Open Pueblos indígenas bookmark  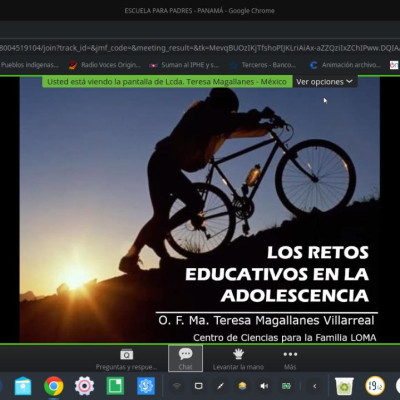(x=29, y=65)
